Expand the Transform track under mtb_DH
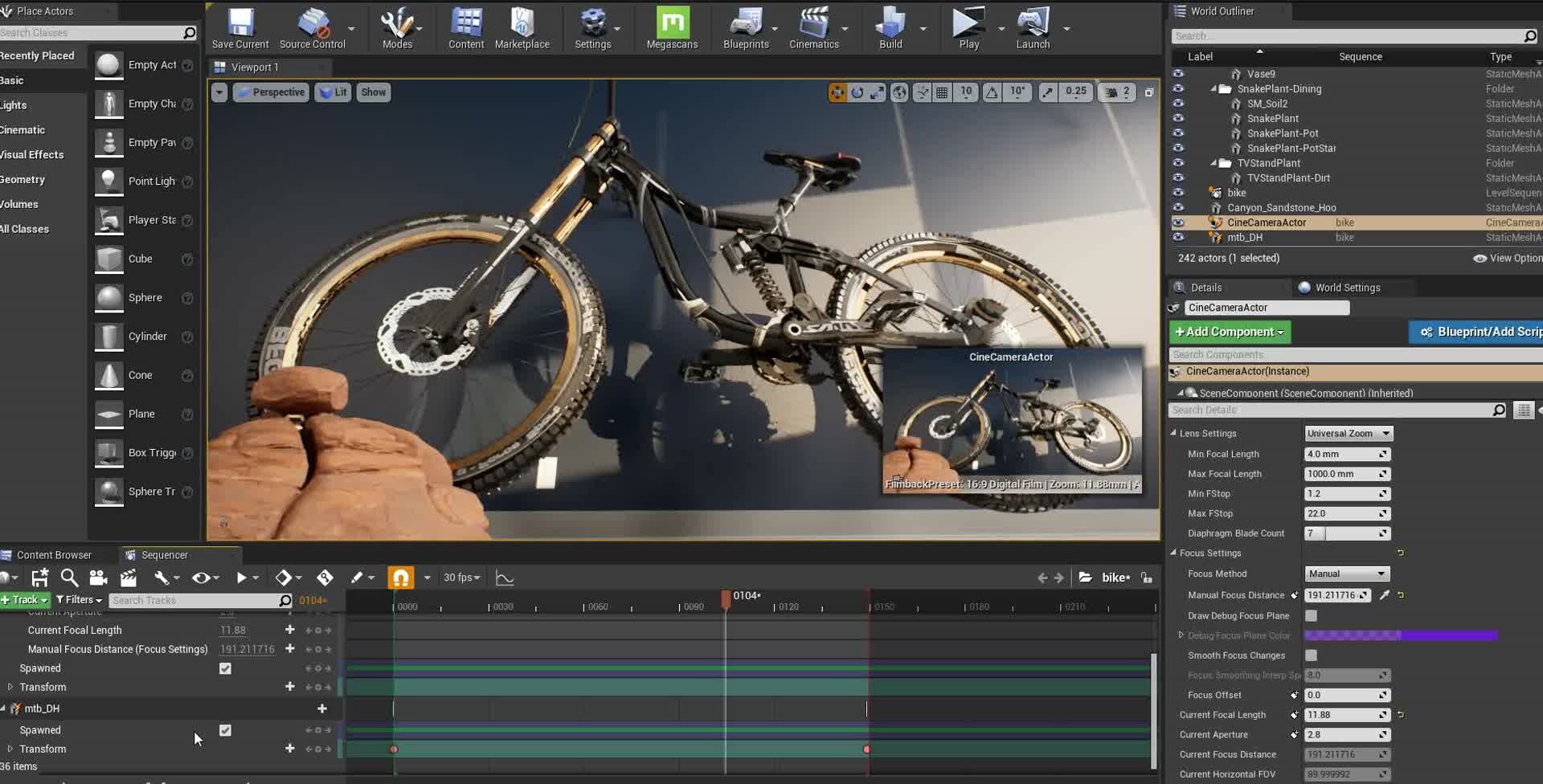 pos(10,749)
